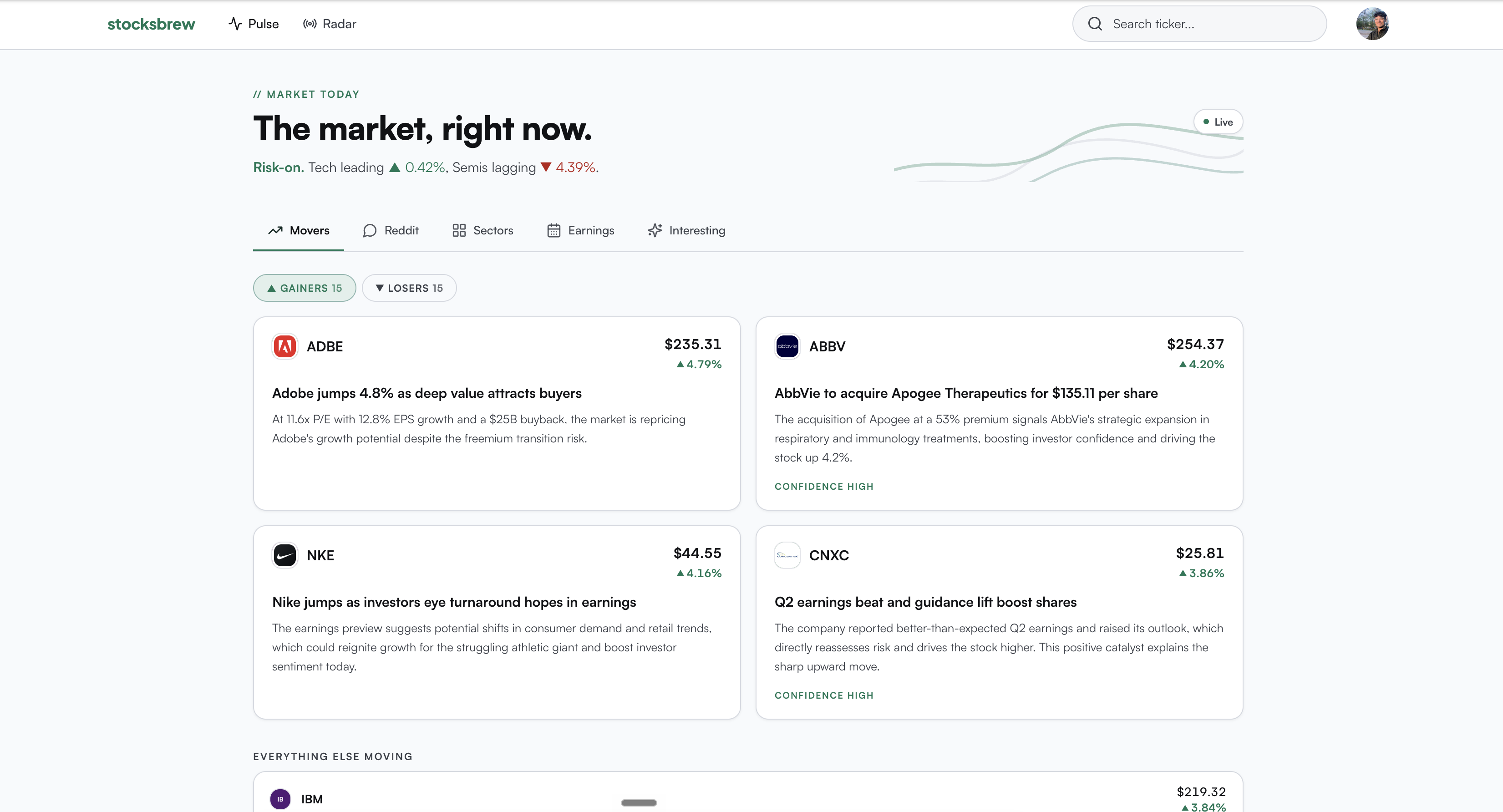Click the Search ticker input field
This screenshot has width=1503, height=812.
1199,24
